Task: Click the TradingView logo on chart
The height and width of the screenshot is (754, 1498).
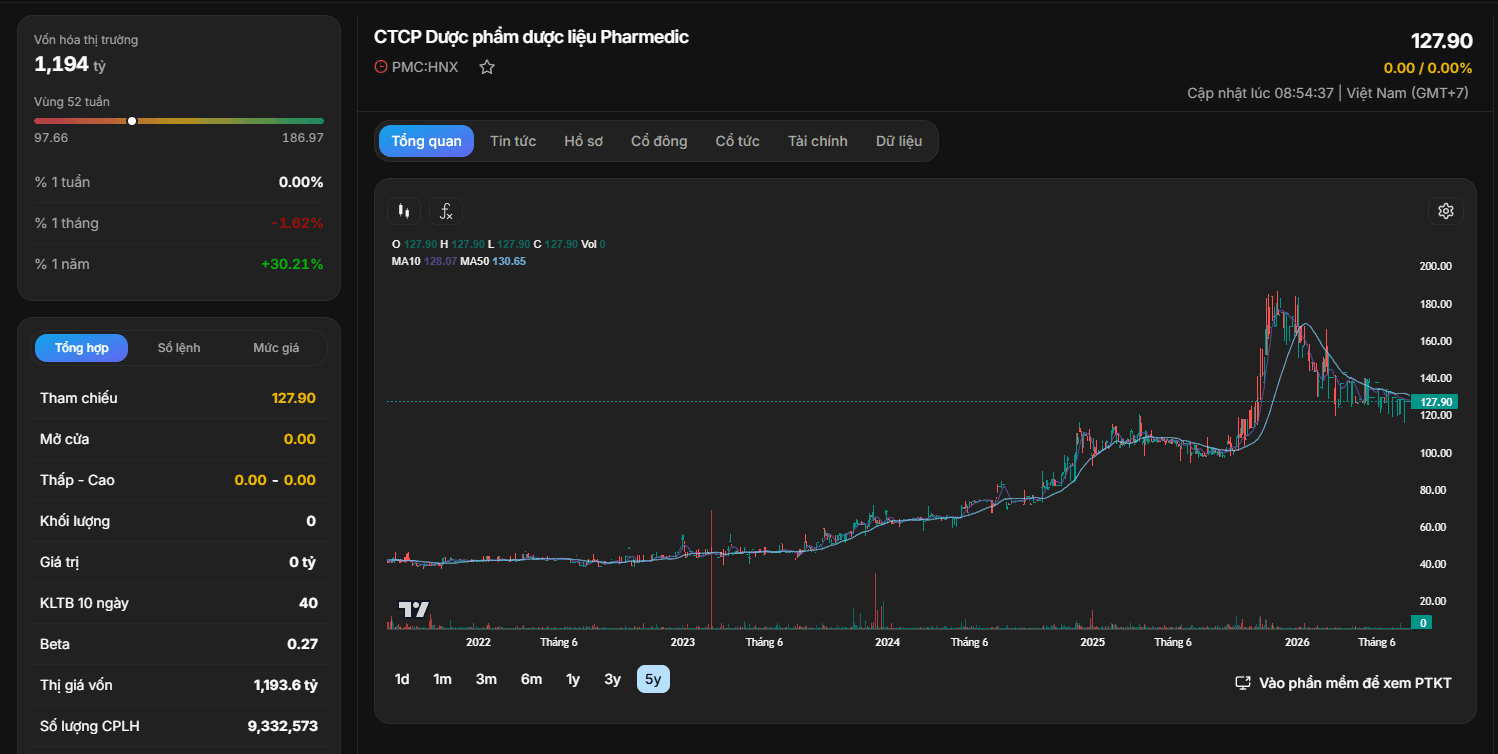Action: (x=413, y=609)
